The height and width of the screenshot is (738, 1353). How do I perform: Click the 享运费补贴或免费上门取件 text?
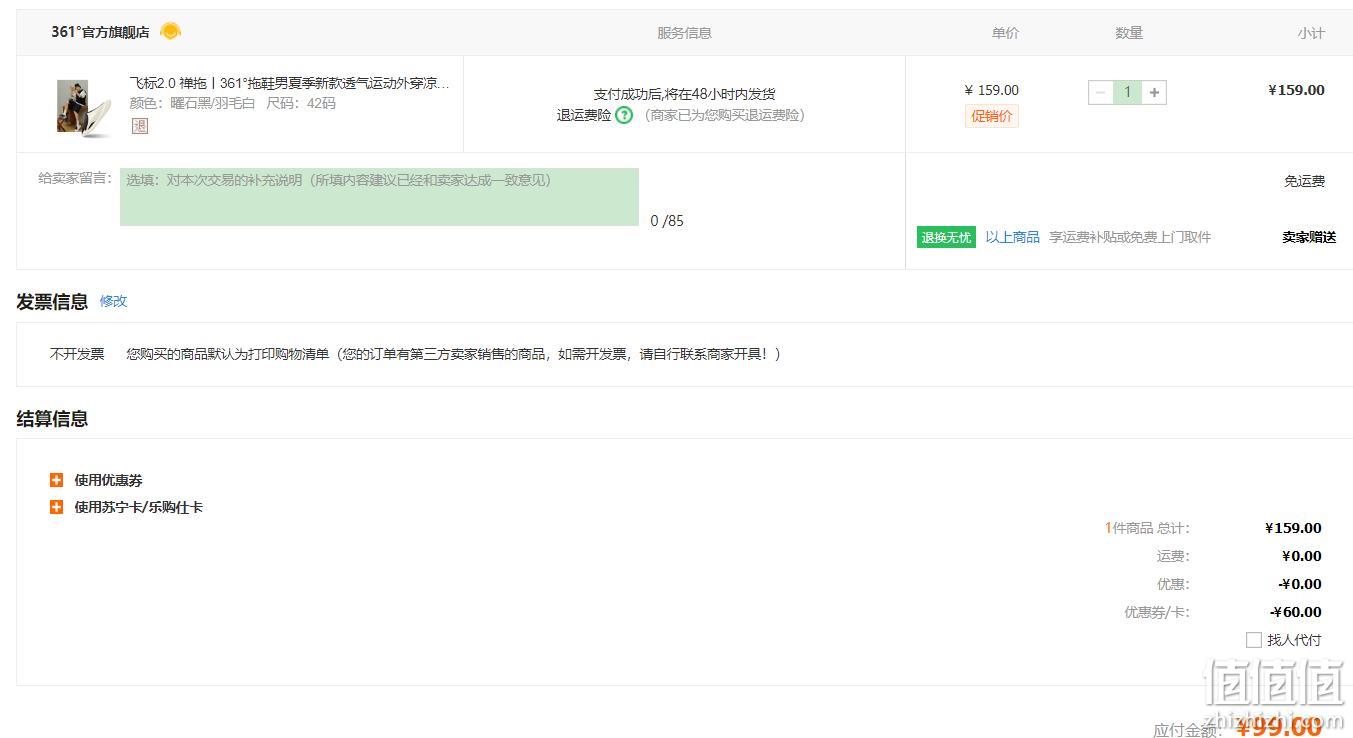pyautogui.click(x=1130, y=237)
